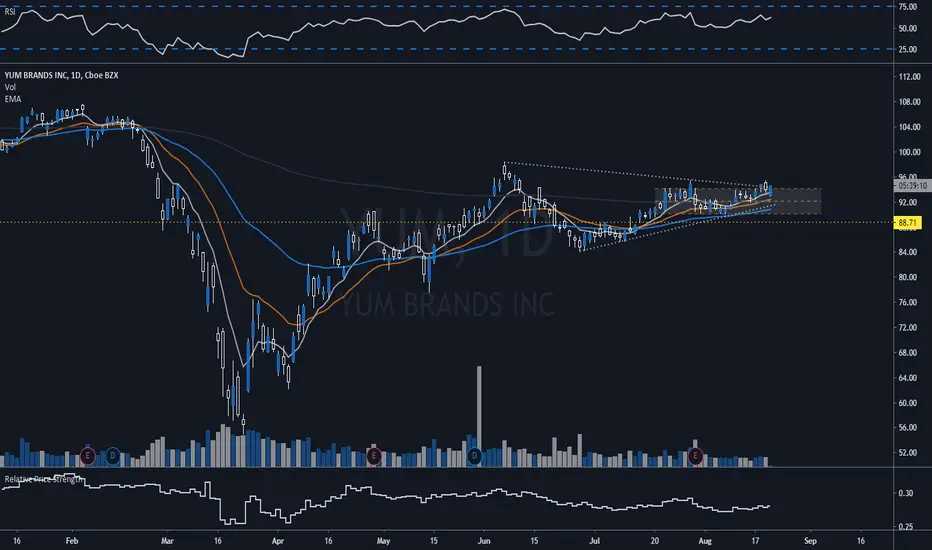Click the Mar label on time axis
This screenshot has height=550, width=932.
[x=167, y=541]
